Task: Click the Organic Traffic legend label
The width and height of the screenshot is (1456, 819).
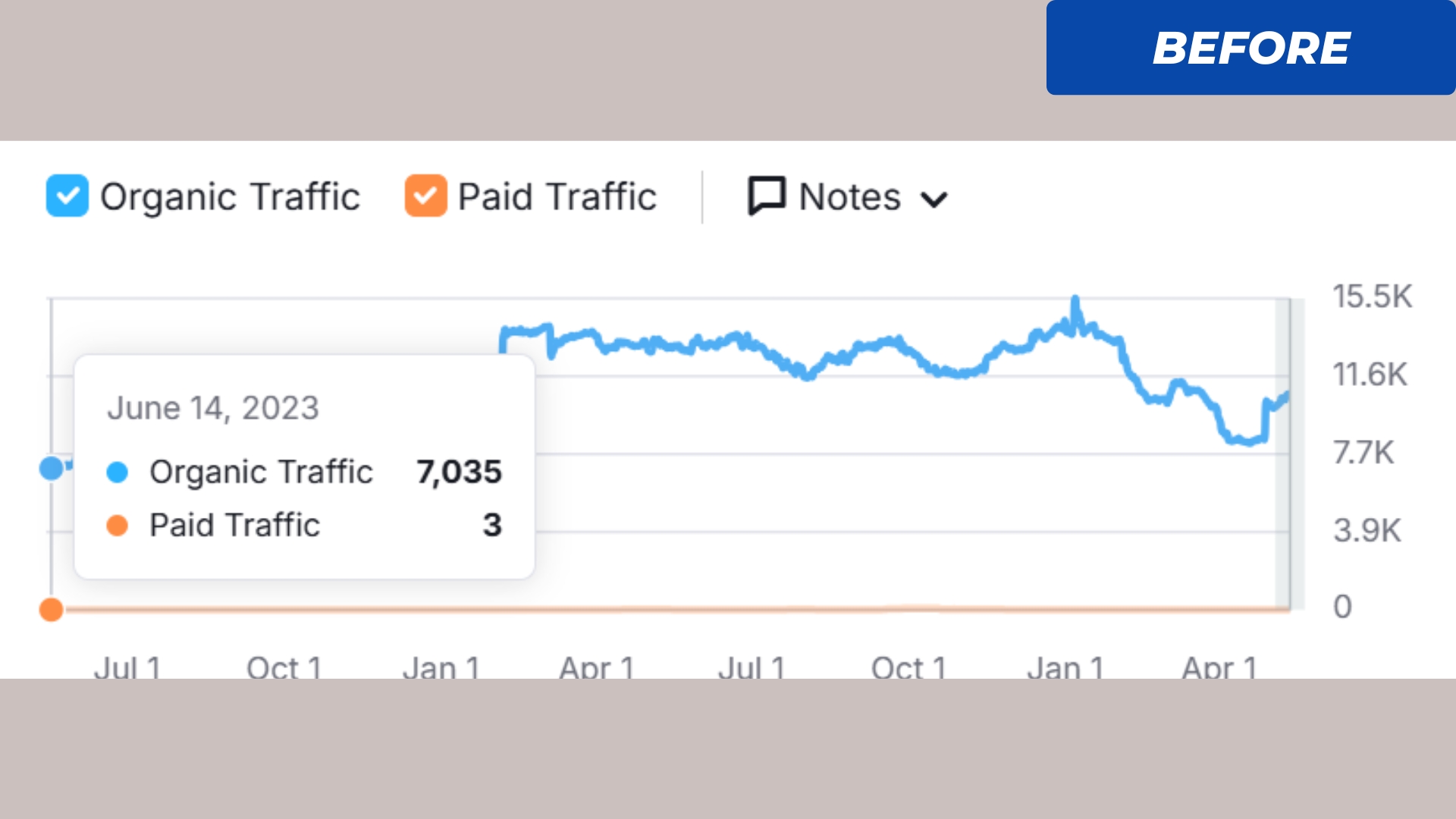Action: click(x=230, y=197)
